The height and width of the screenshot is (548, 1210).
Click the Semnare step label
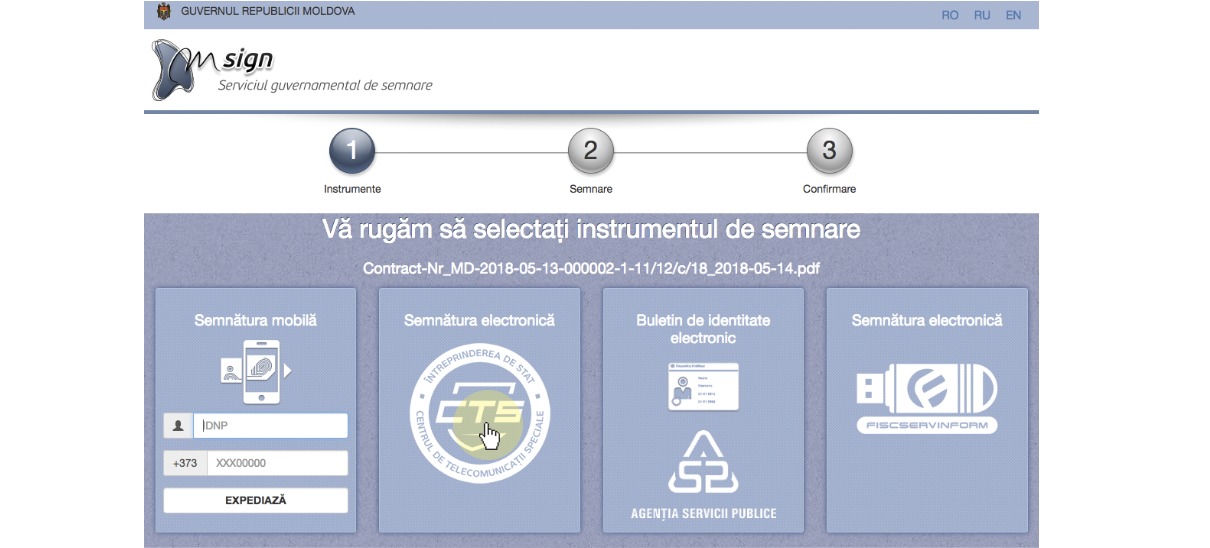[x=590, y=188]
